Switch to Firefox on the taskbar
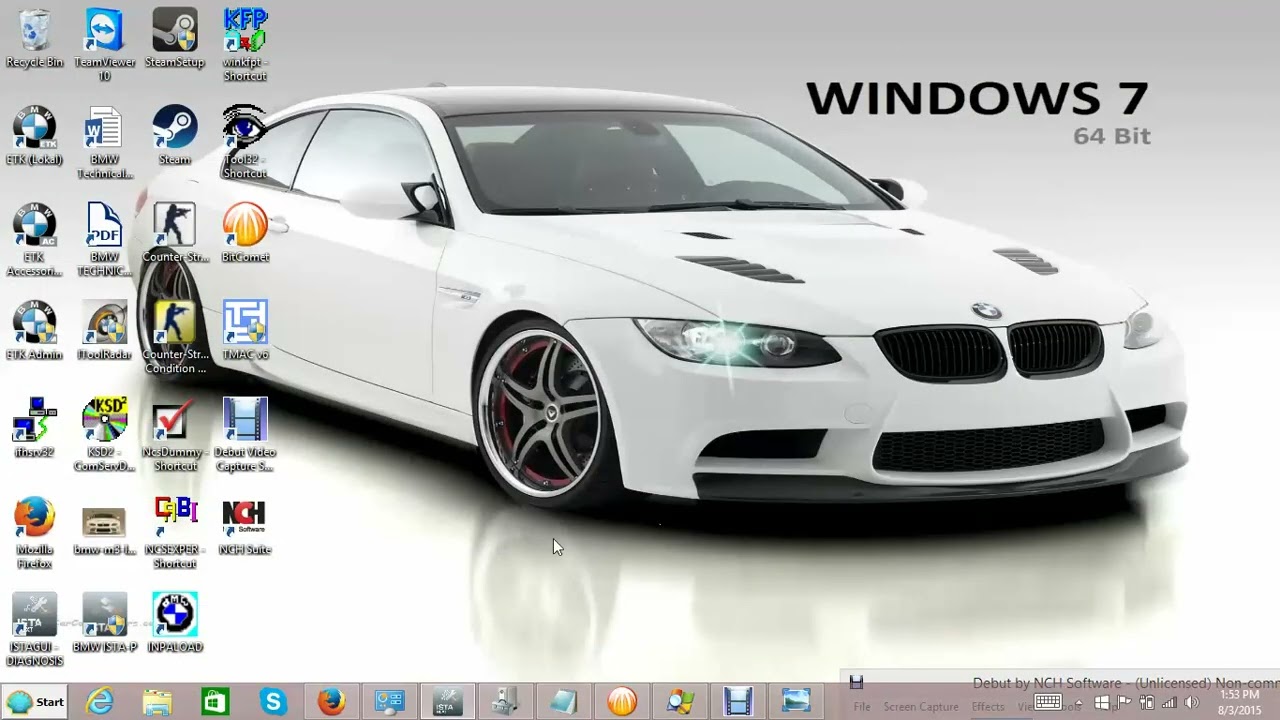 click(x=331, y=702)
